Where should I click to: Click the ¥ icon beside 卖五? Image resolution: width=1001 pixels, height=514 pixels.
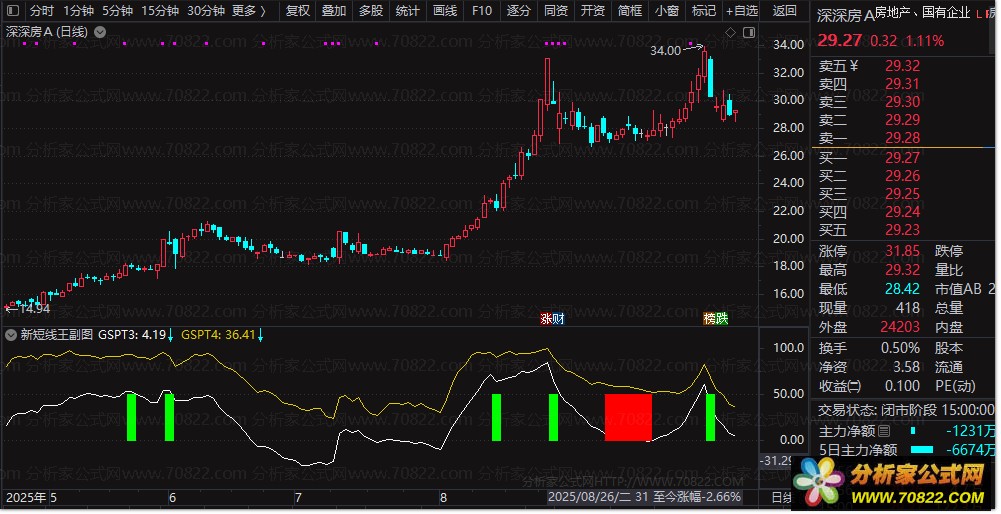[x=854, y=66]
